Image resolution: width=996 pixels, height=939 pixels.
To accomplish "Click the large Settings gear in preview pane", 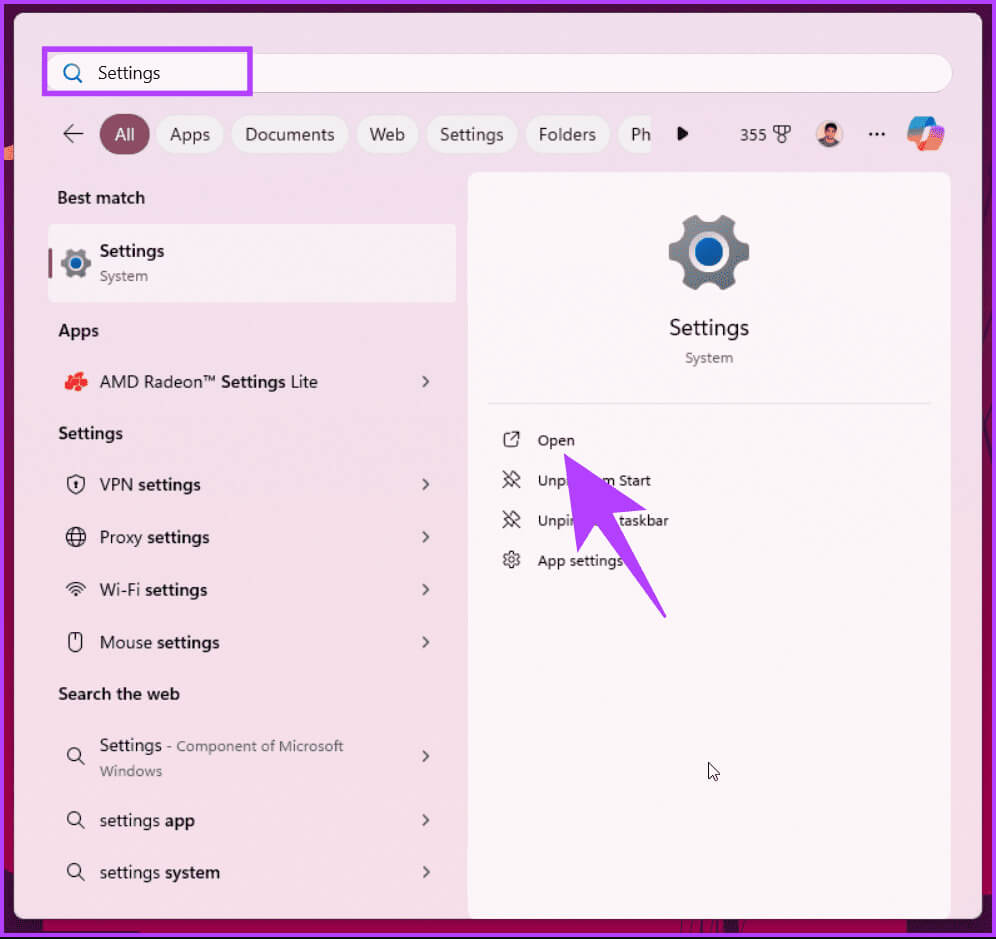I will pyautogui.click(x=709, y=252).
